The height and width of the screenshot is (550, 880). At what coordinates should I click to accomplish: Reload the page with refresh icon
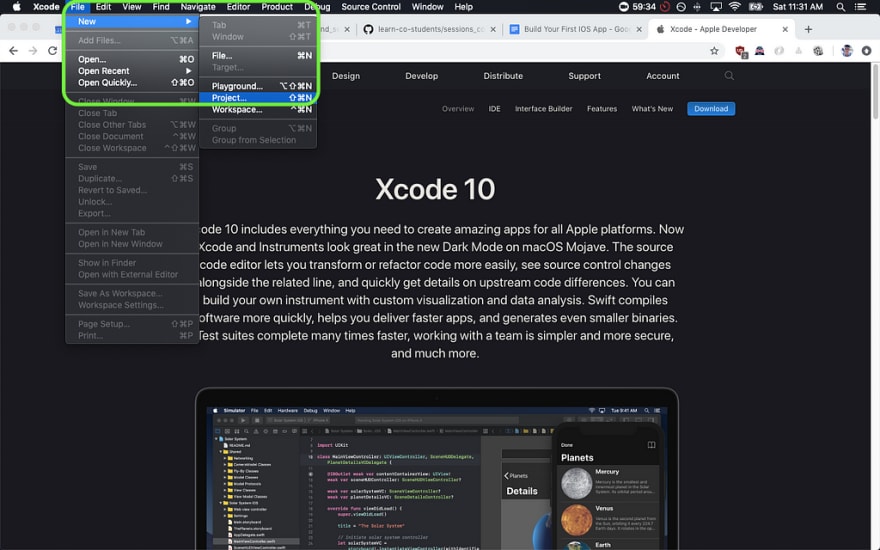point(53,51)
